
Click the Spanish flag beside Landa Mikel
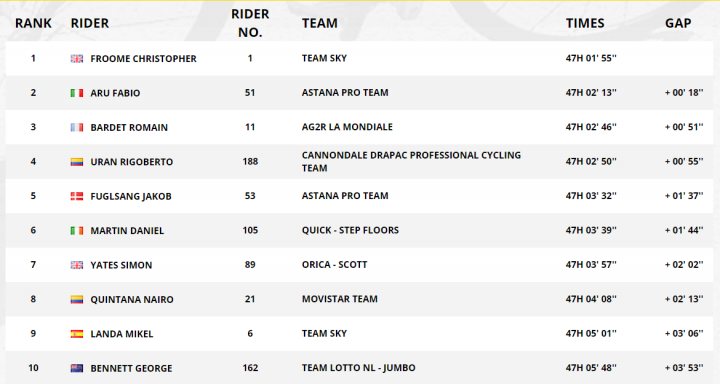(x=77, y=334)
